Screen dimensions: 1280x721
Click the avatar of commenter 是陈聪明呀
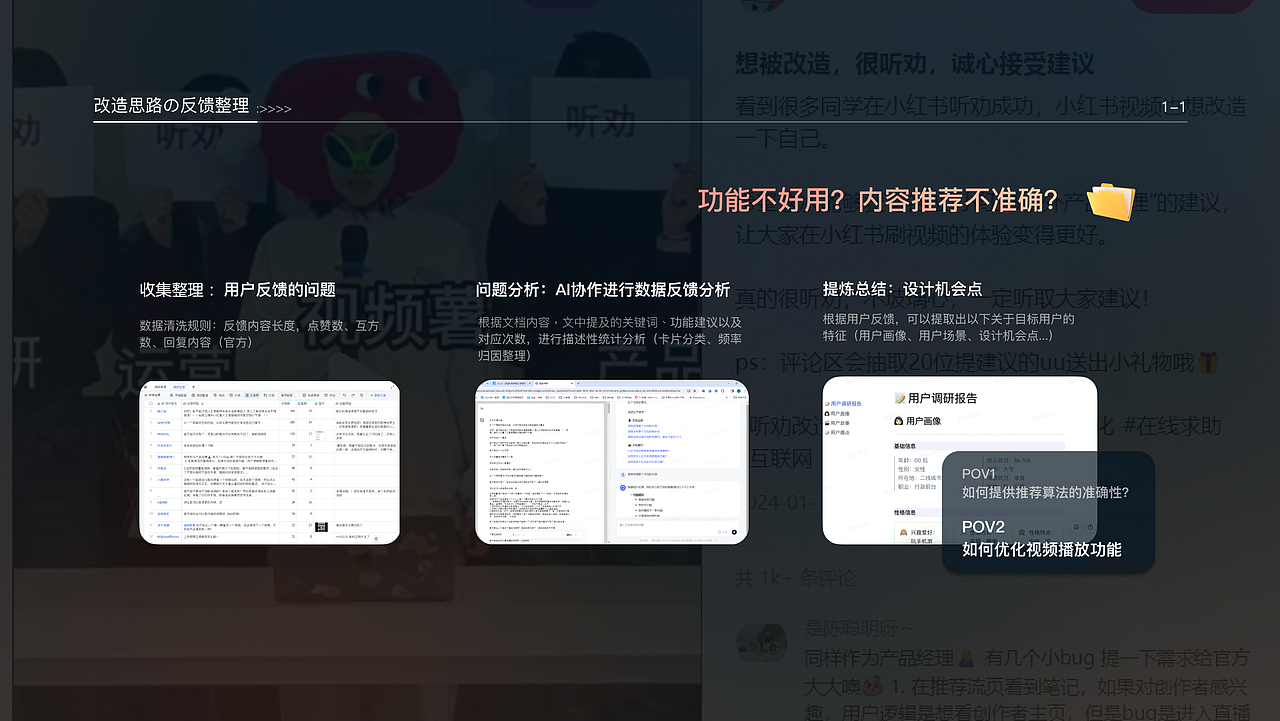point(762,641)
